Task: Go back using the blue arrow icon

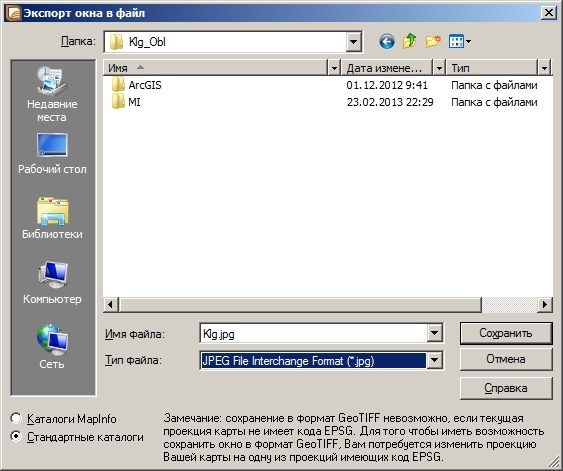Action: click(x=387, y=42)
